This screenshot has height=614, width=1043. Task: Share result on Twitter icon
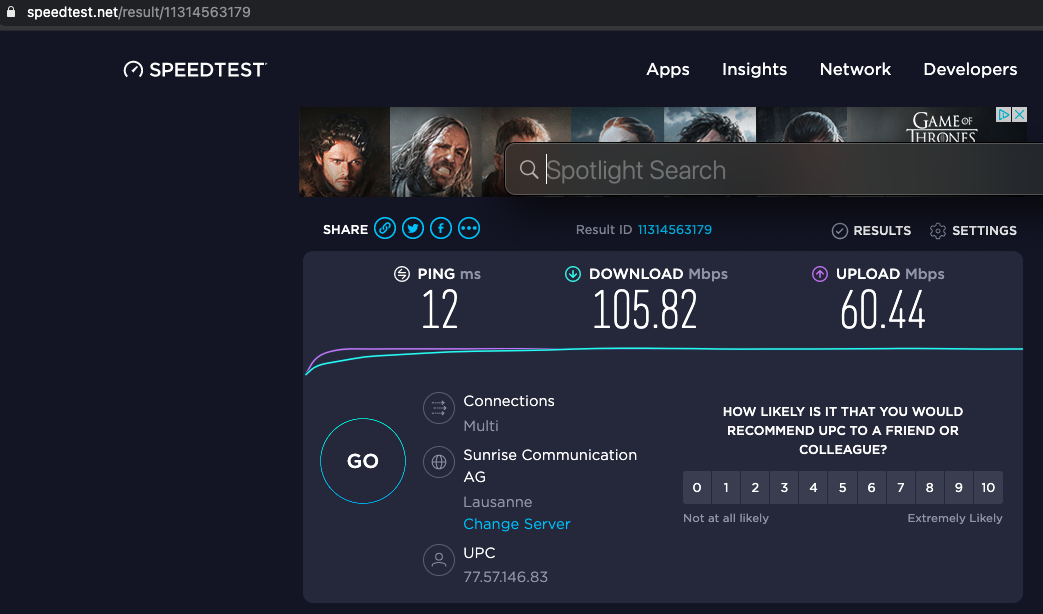point(413,229)
